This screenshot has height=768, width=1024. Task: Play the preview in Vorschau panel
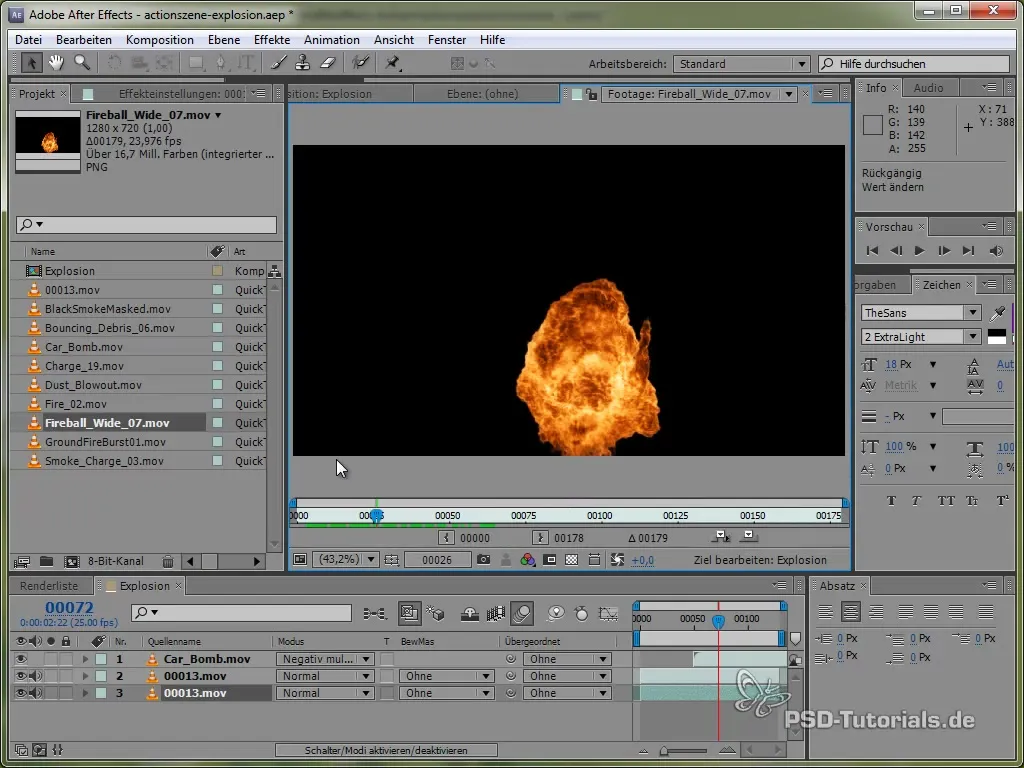(919, 251)
